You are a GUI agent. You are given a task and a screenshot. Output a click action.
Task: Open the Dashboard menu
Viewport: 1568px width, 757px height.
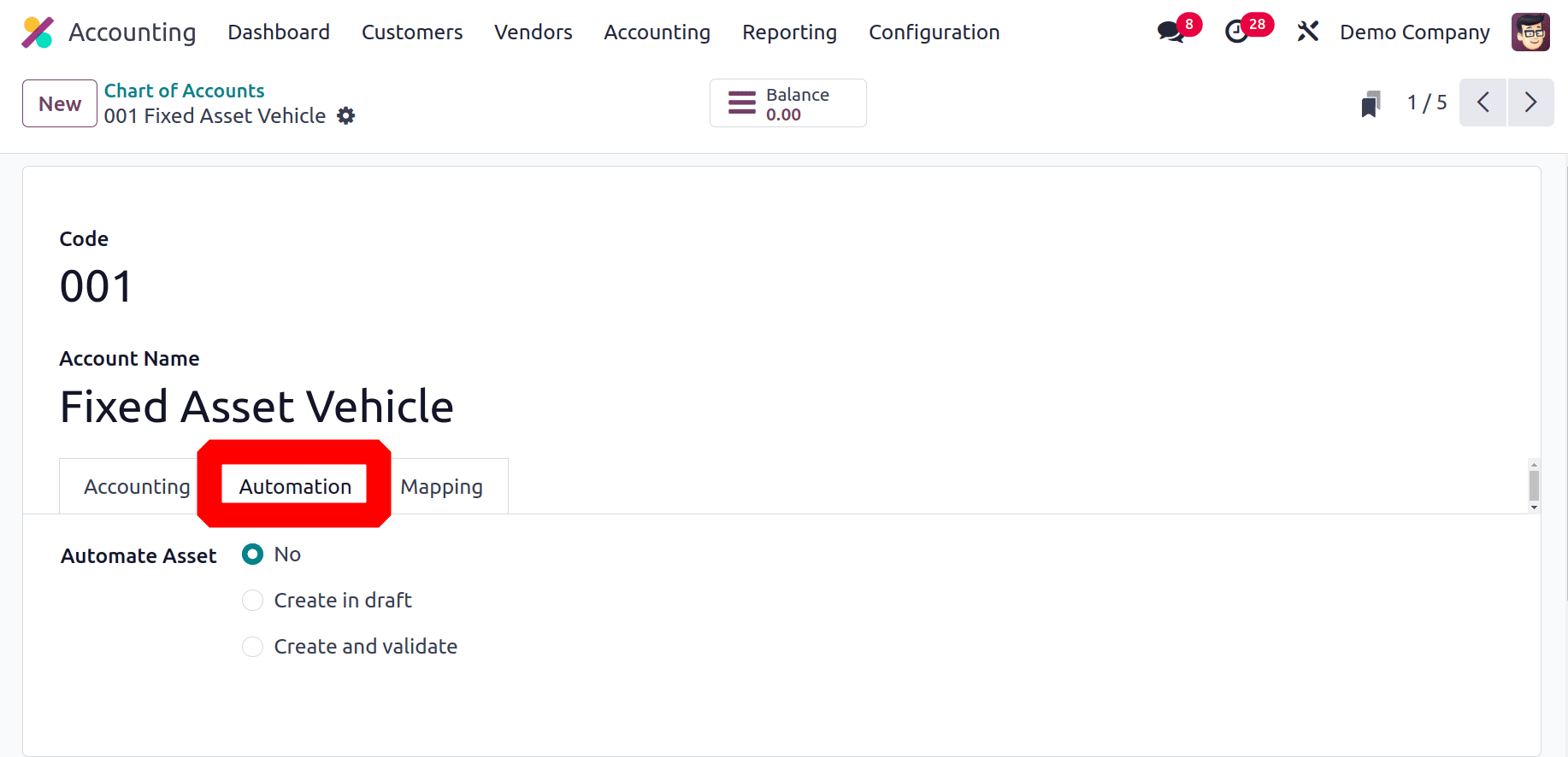[279, 32]
